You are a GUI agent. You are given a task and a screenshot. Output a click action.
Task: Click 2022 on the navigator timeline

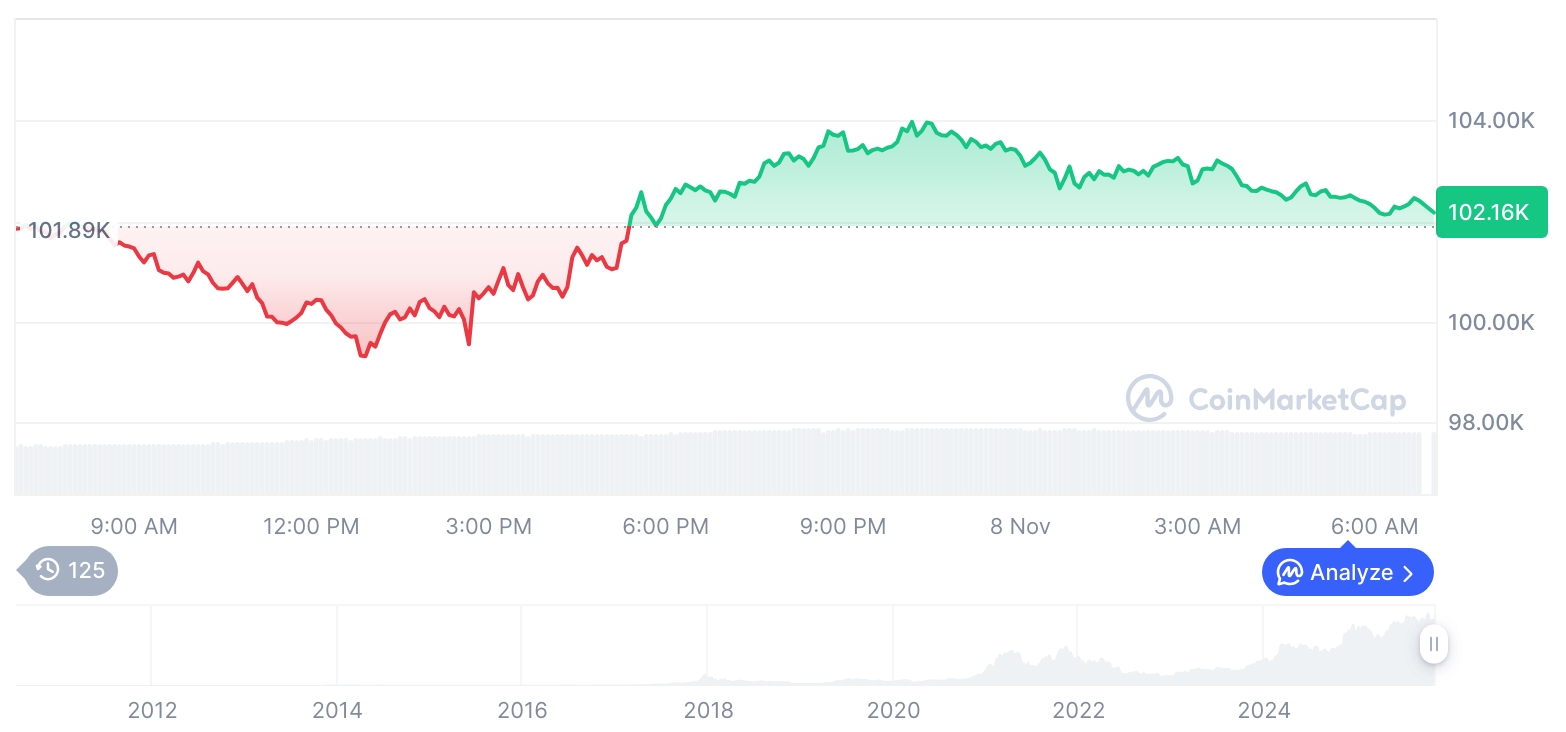1079,711
